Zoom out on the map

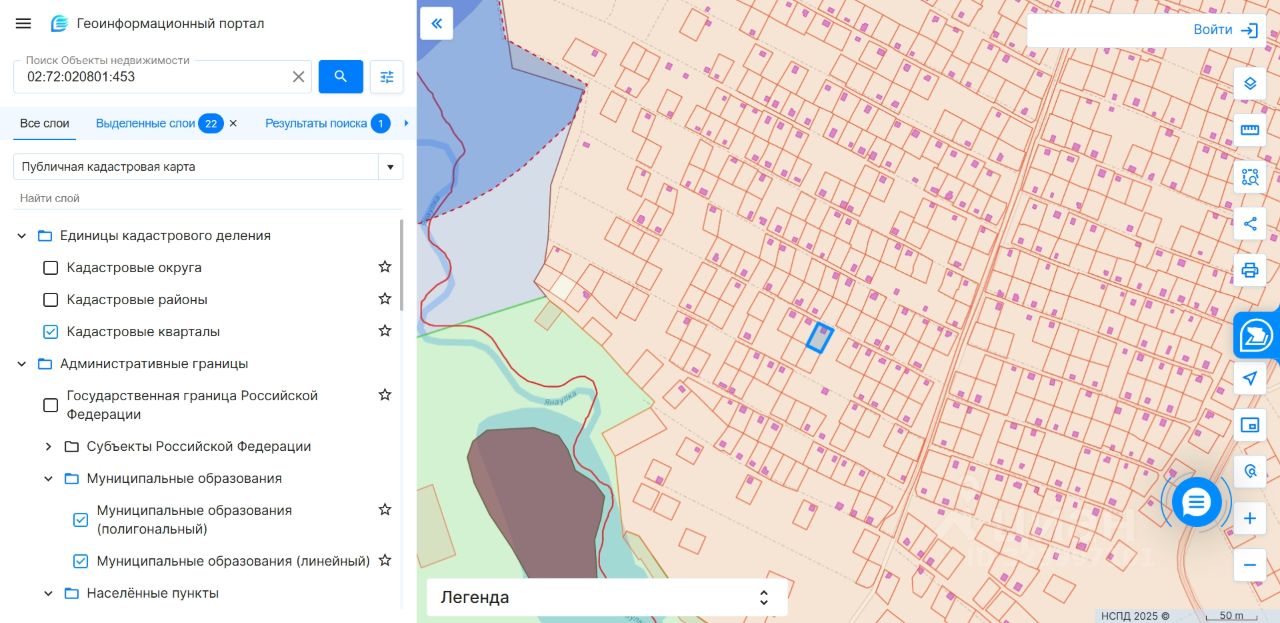coord(1249,565)
